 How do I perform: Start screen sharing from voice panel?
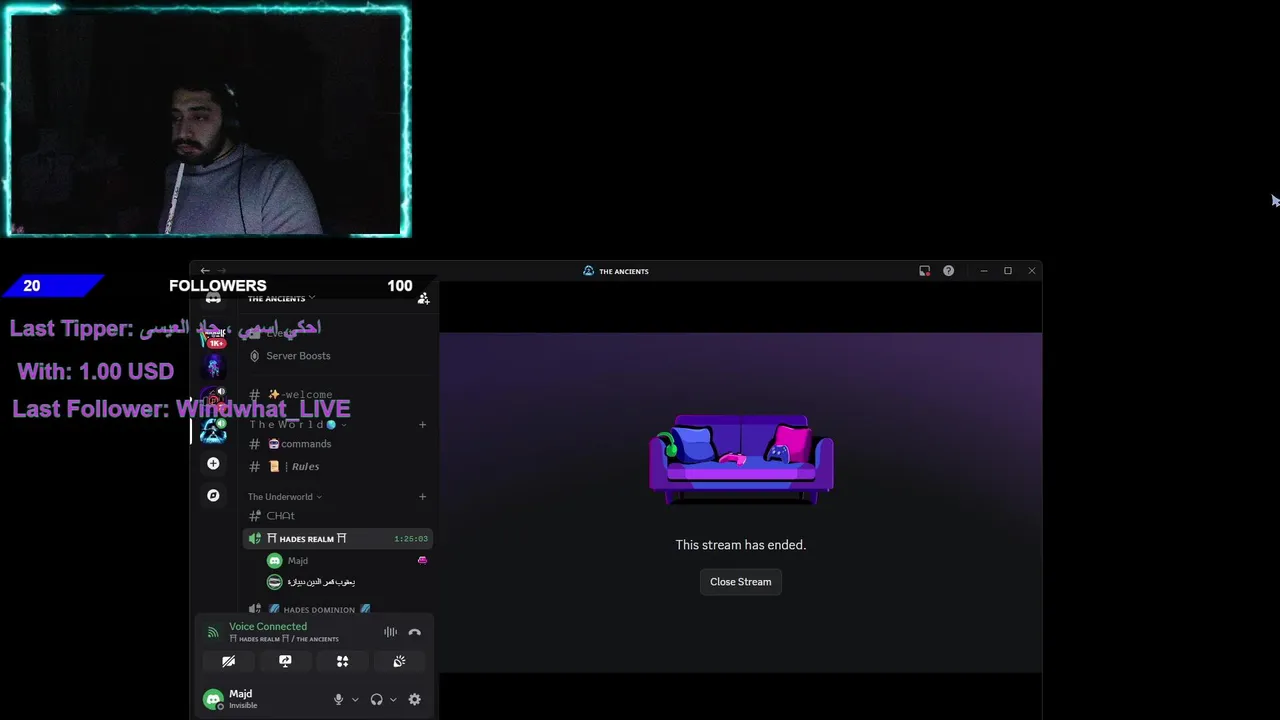coord(285,661)
